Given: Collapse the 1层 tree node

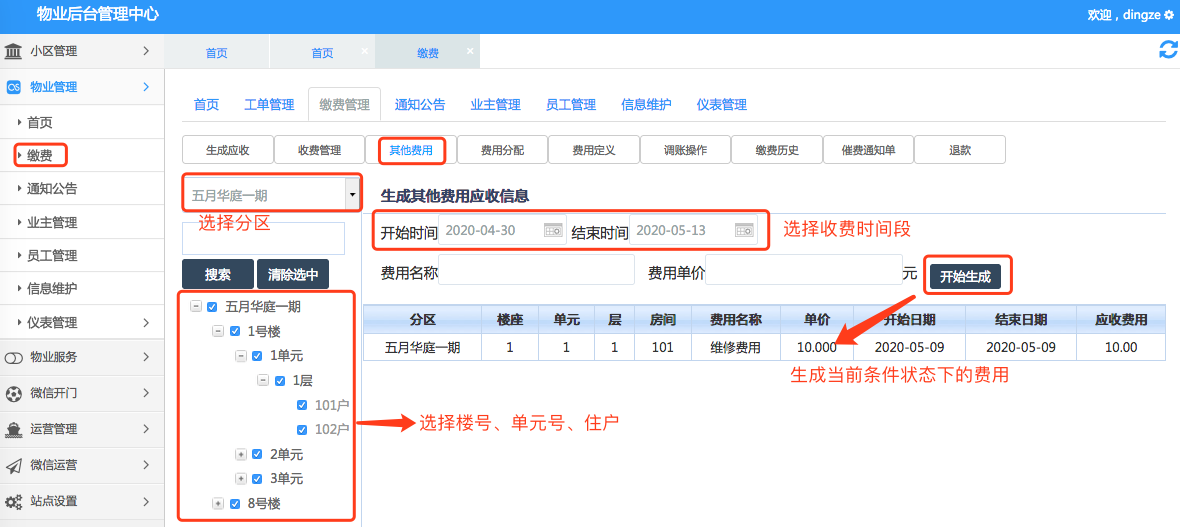Looking at the screenshot, I should [x=263, y=380].
